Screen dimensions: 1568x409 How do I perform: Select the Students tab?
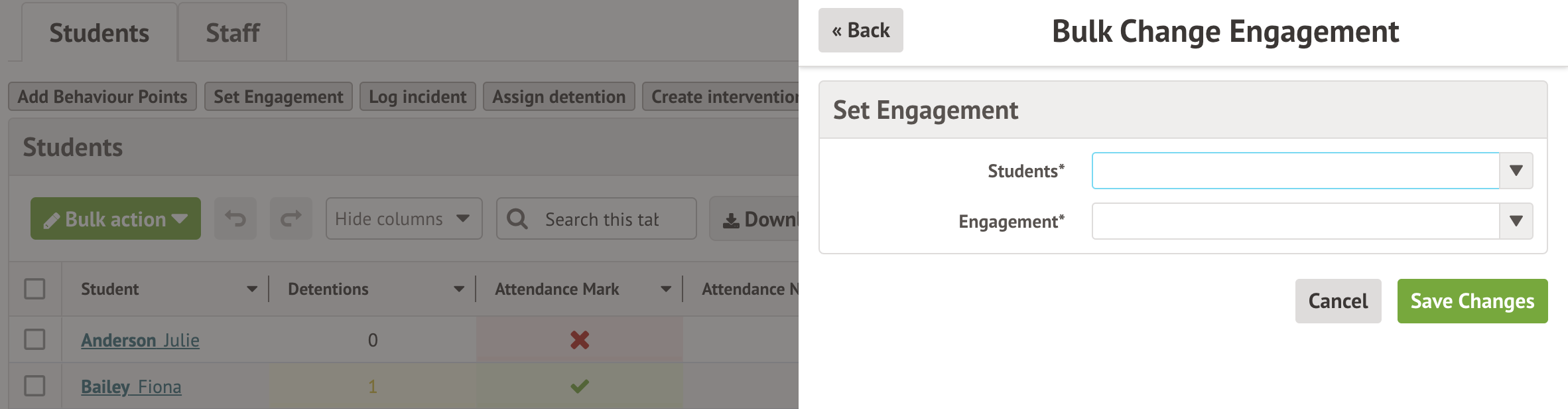click(x=99, y=33)
